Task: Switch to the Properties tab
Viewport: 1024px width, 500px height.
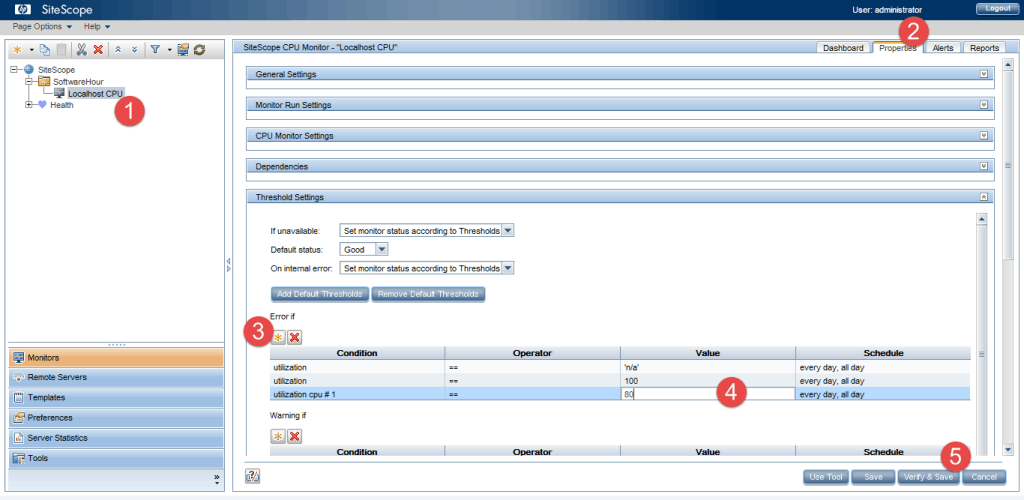Action: pos(897,48)
